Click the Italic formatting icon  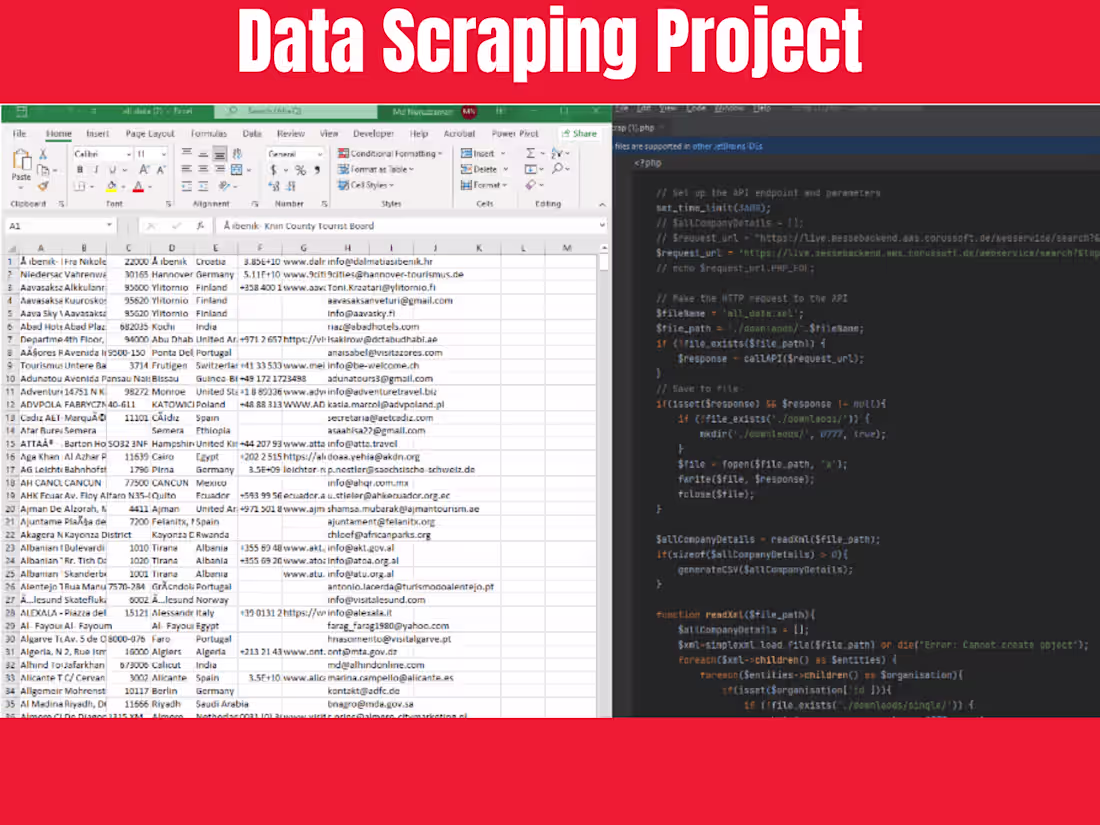click(x=95, y=171)
